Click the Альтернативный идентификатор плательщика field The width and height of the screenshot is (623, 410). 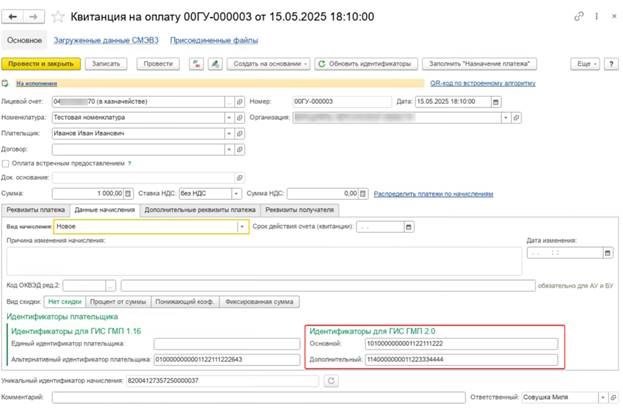click(x=227, y=360)
